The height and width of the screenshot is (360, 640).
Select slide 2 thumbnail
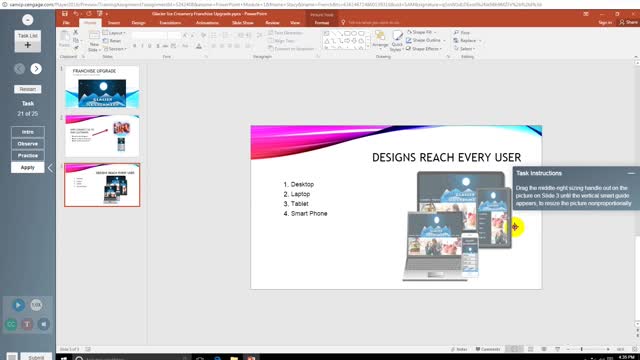102,136
